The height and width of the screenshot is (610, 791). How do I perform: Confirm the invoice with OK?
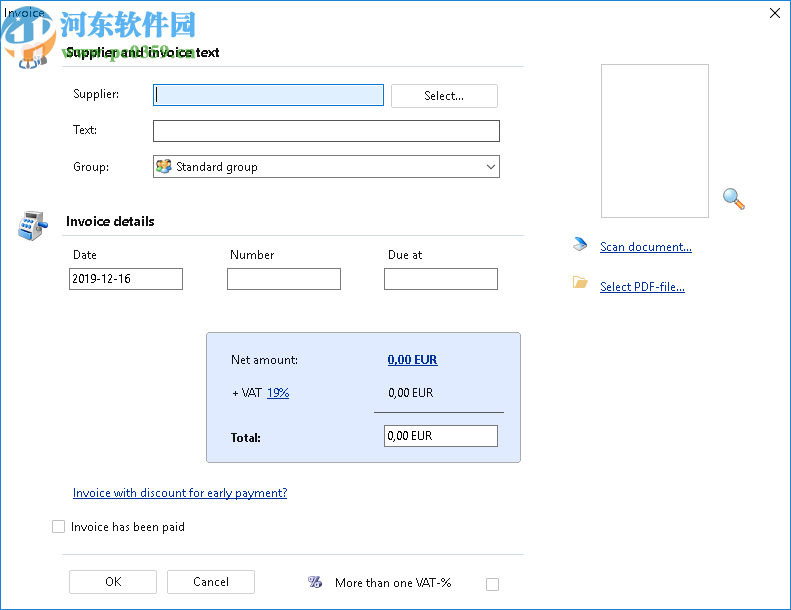point(113,582)
